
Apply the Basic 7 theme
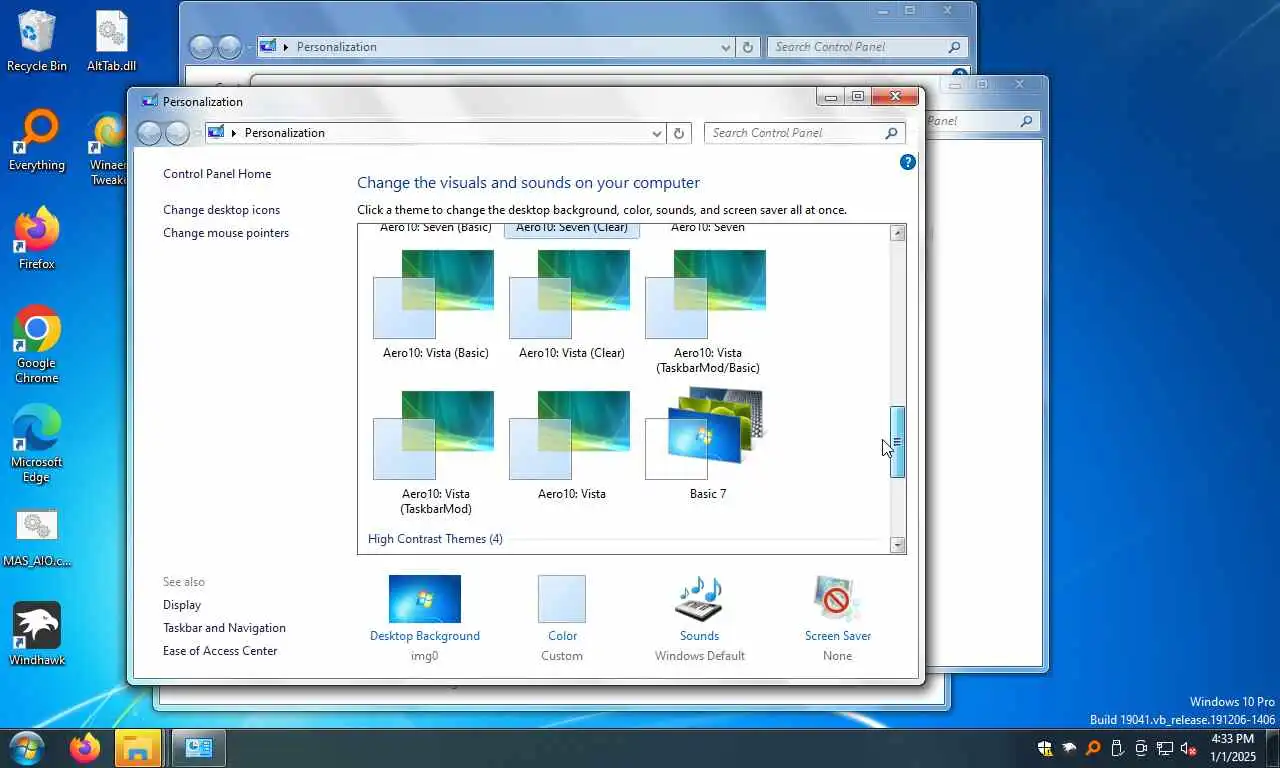pos(707,445)
